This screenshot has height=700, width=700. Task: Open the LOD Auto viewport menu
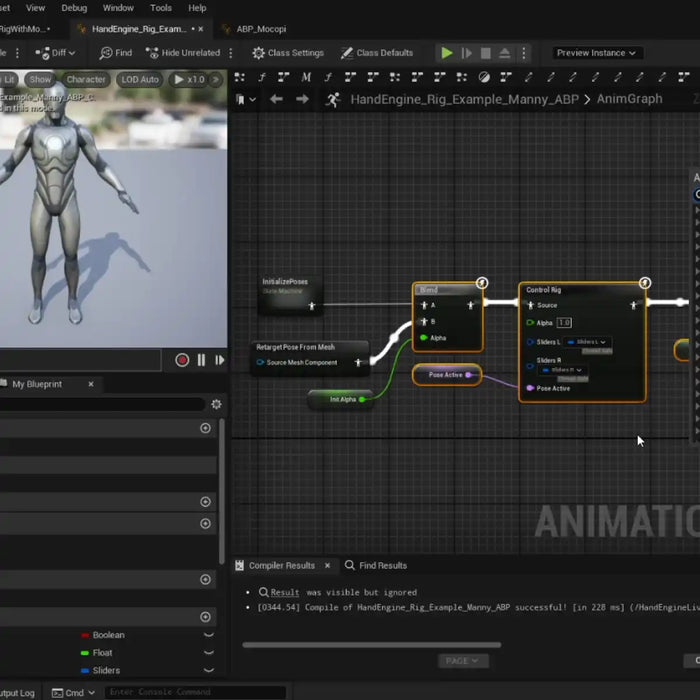pos(140,79)
